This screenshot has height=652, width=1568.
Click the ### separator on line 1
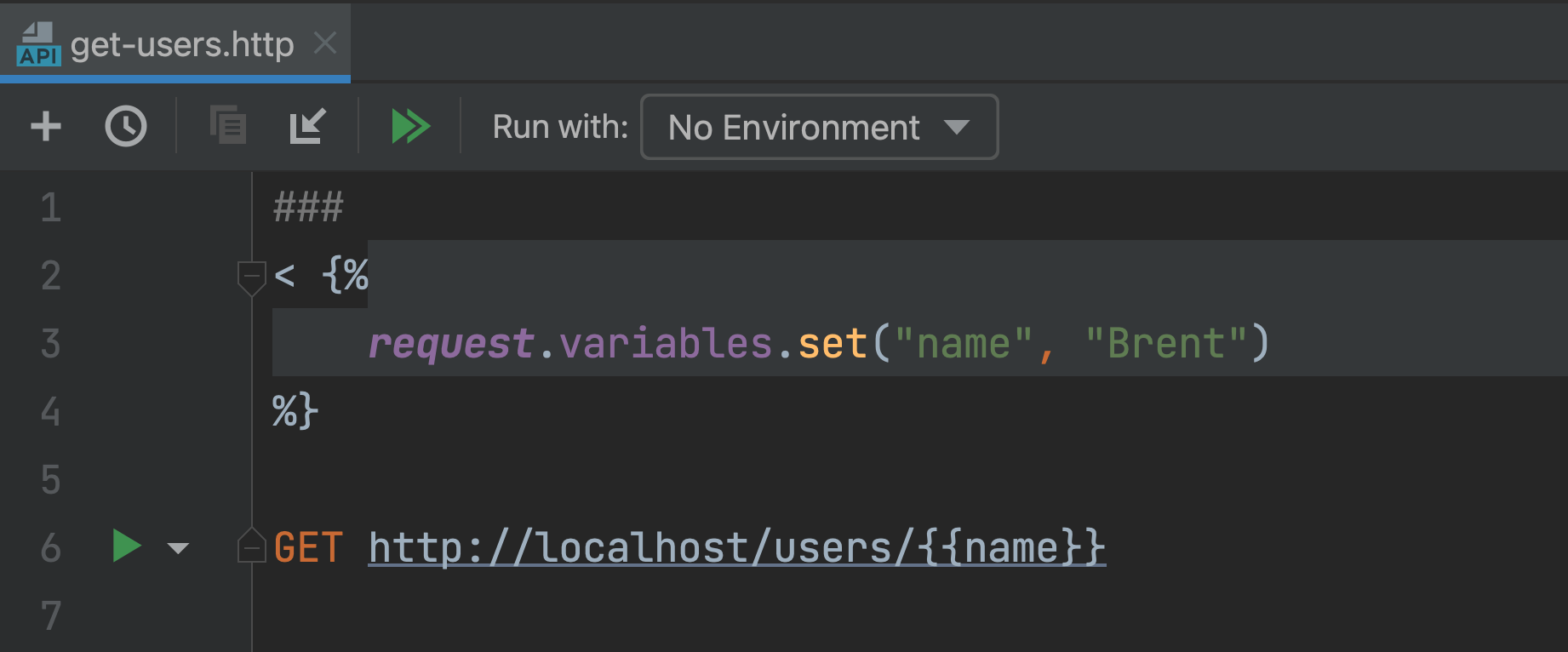(308, 208)
